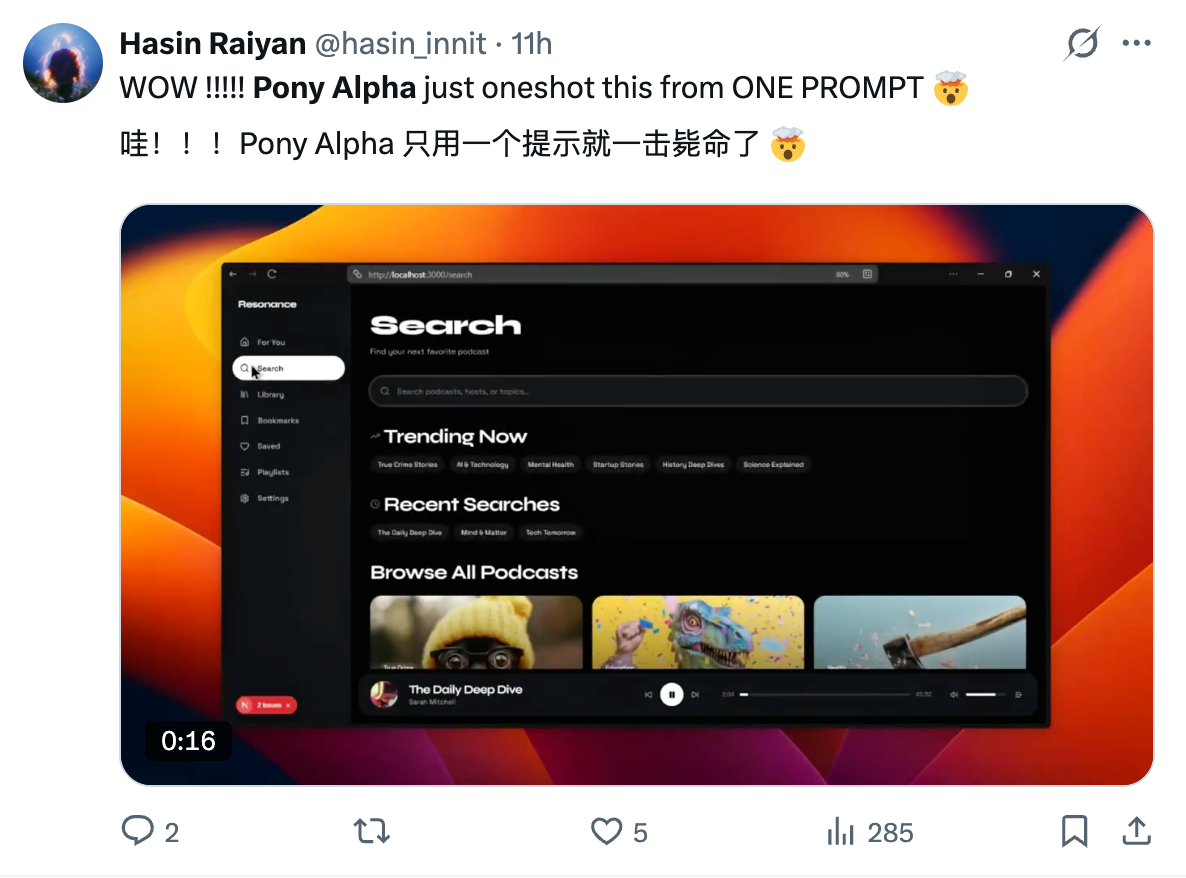Click the reply comment icon
The width and height of the screenshot is (1186, 878).
(138, 830)
